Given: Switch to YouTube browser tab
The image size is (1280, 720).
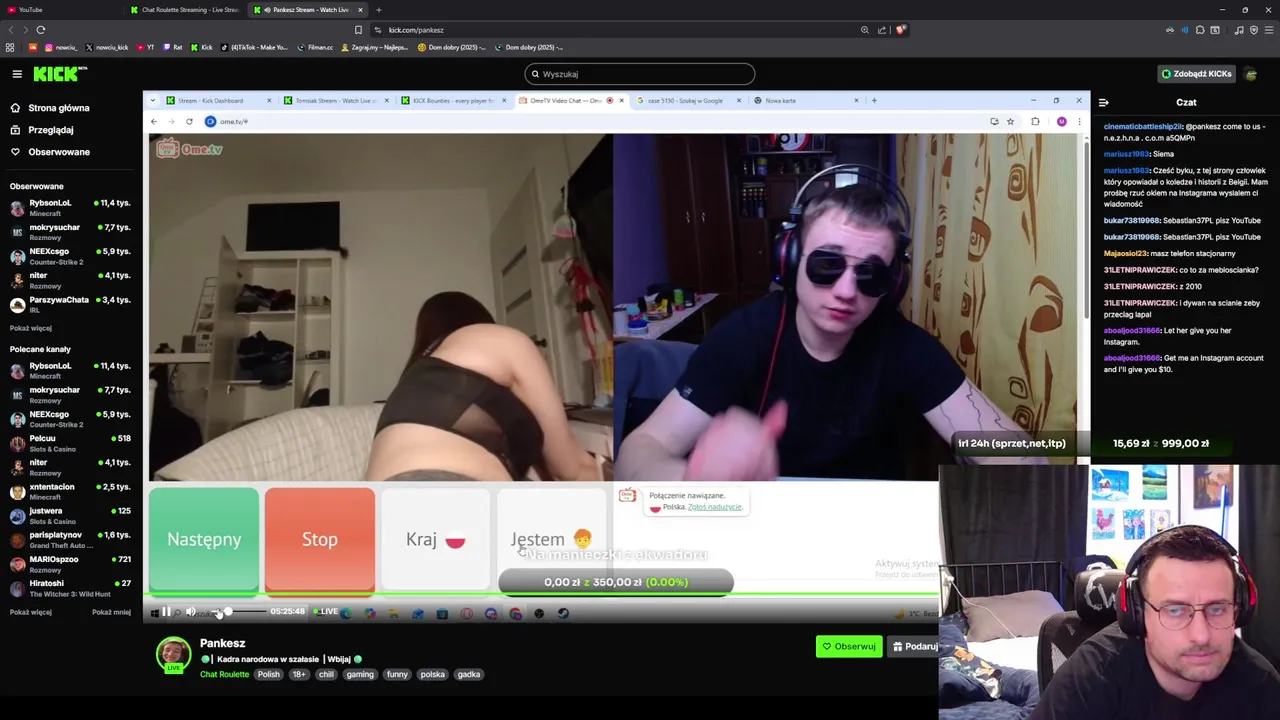Looking at the screenshot, I should (60, 10).
